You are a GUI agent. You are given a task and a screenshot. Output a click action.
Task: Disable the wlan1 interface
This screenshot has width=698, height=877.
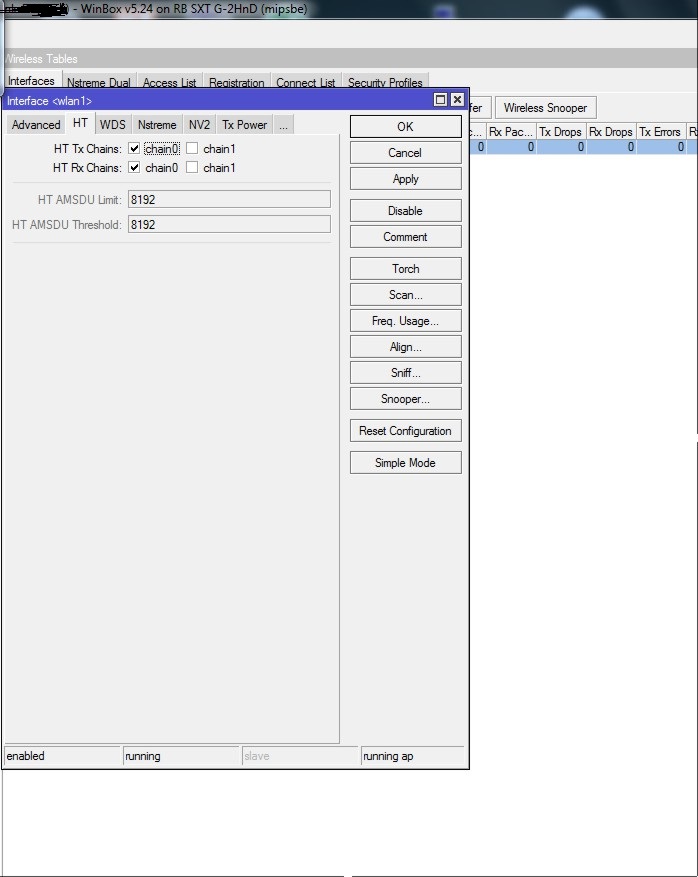[x=405, y=211]
